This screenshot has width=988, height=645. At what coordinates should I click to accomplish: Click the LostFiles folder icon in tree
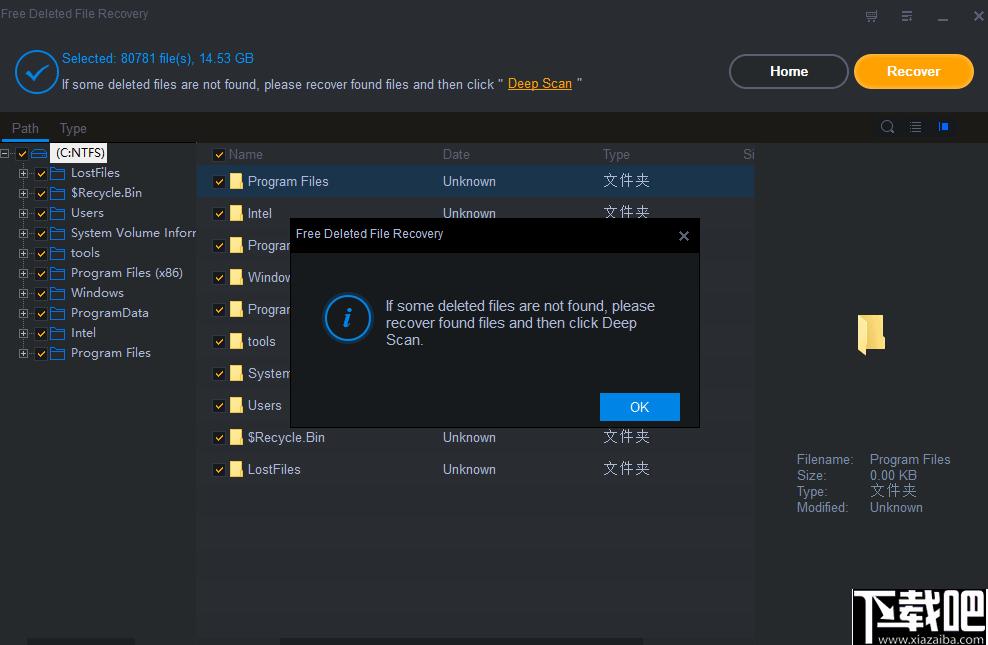click(x=57, y=173)
